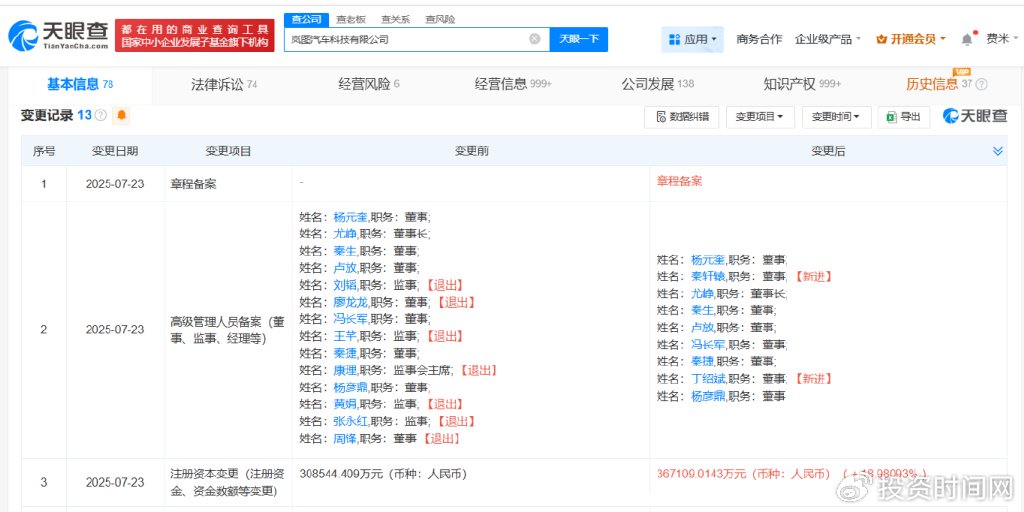Open 尤峥 in the 变更前 column
Screen dimensions: 1024x512
(345, 234)
